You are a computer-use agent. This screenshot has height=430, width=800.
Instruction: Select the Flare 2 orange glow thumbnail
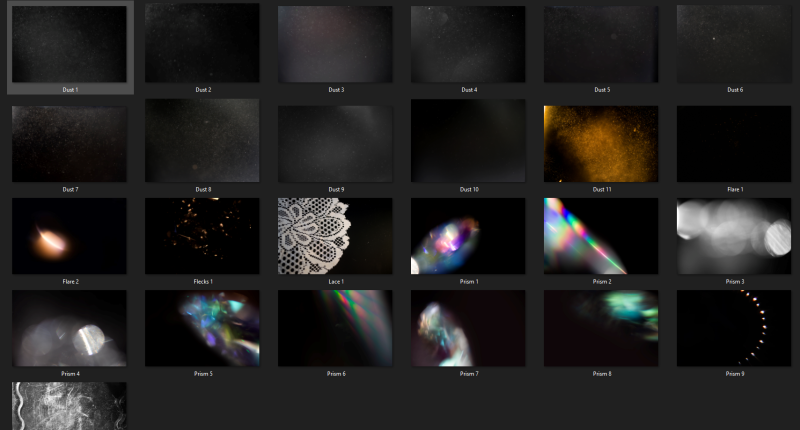[69, 236]
